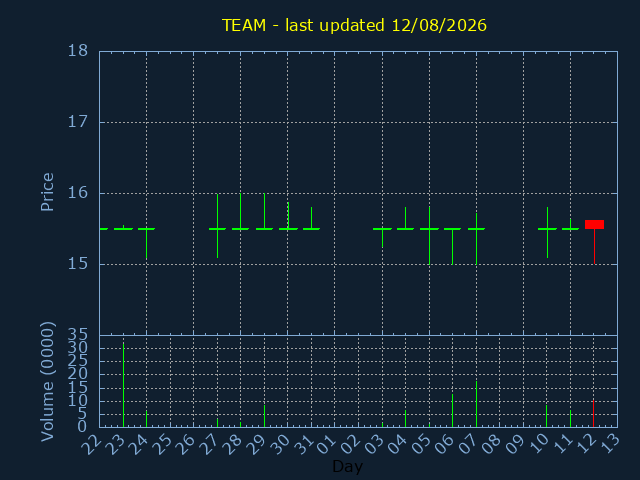Click the tallest green volume bar on day 23

[123, 385]
